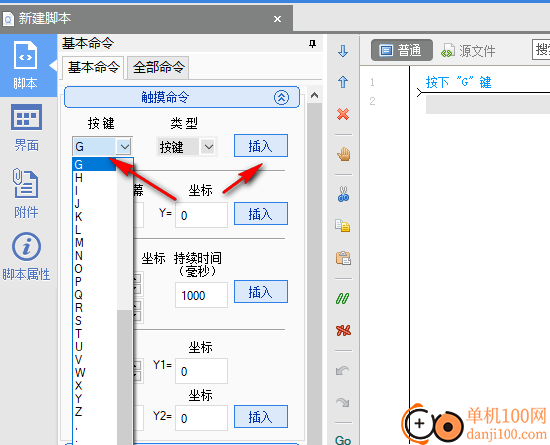This screenshot has width=550, height=445.
Task: Click 插入 next to Y2= field
Action: 261,417
